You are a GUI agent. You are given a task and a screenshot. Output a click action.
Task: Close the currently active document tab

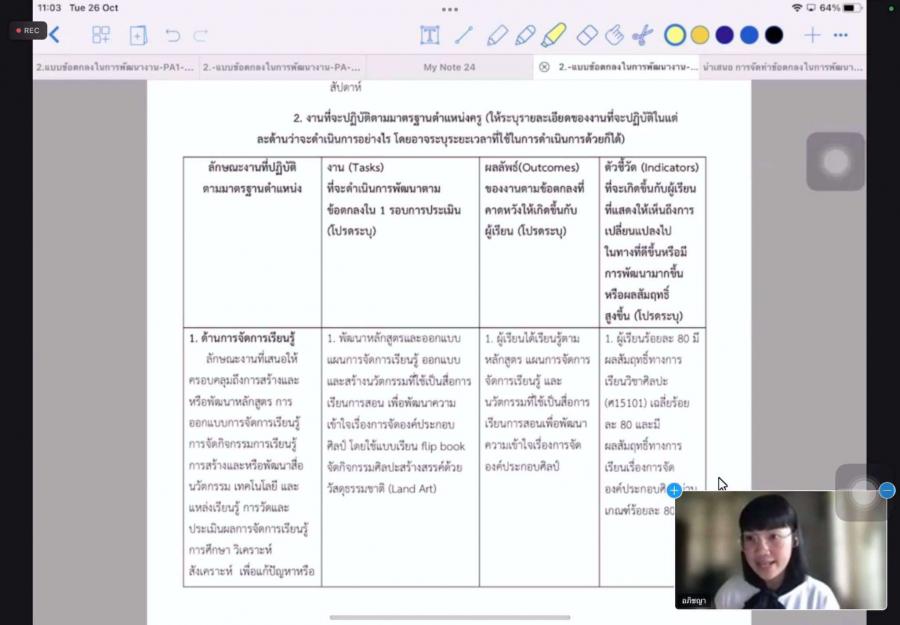(x=544, y=67)
